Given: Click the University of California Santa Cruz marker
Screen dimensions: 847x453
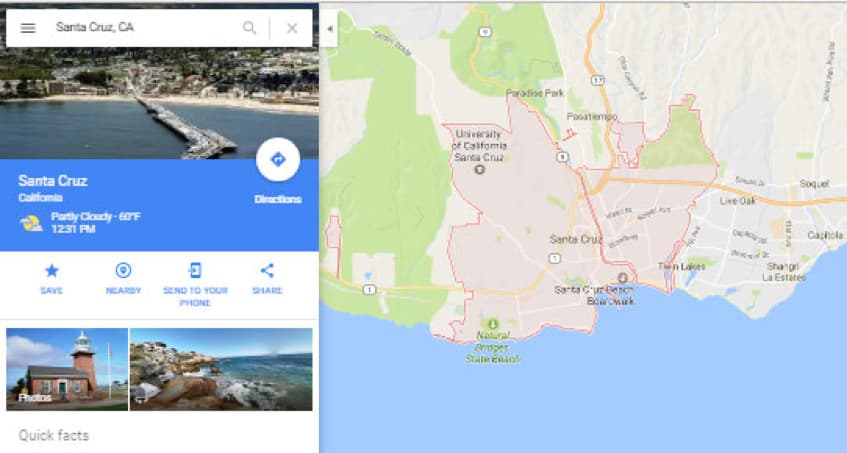Looking at the screenshot, I should [x=479, y=170].
